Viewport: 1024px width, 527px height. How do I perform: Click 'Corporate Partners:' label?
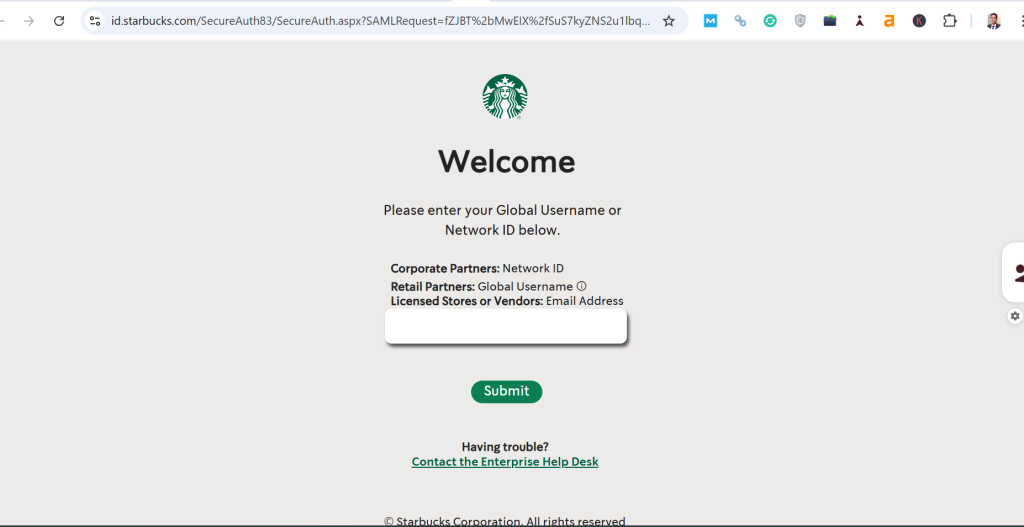(445, 268)
